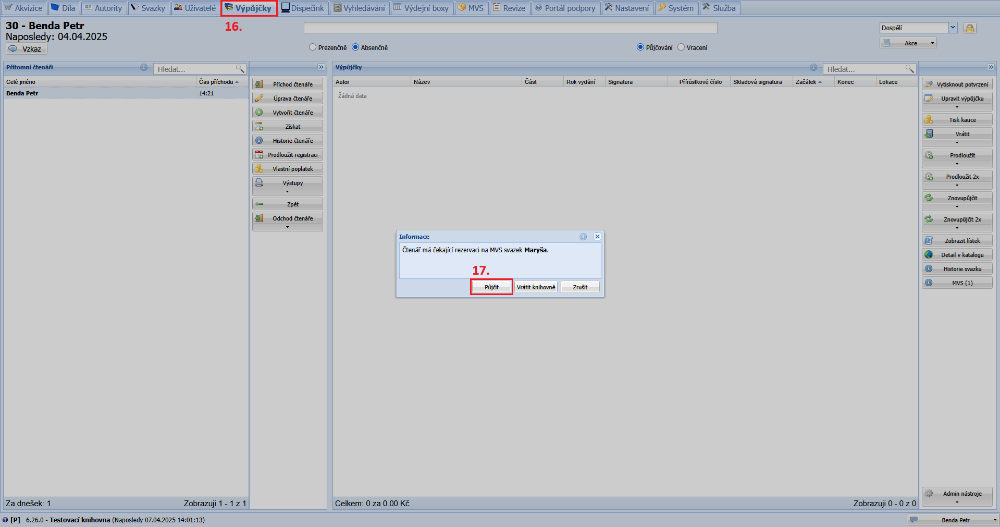Click the Vytisknout potvrzení button

coord(958,85)
